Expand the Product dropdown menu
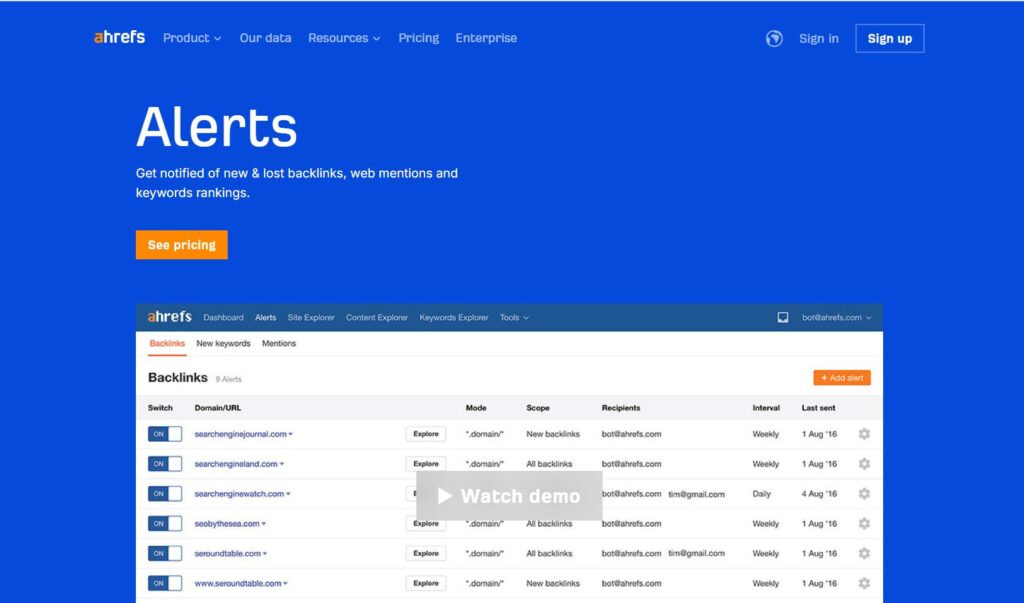Image resolution: width=1024 pixels, height=603 pixels. [191, 38]
